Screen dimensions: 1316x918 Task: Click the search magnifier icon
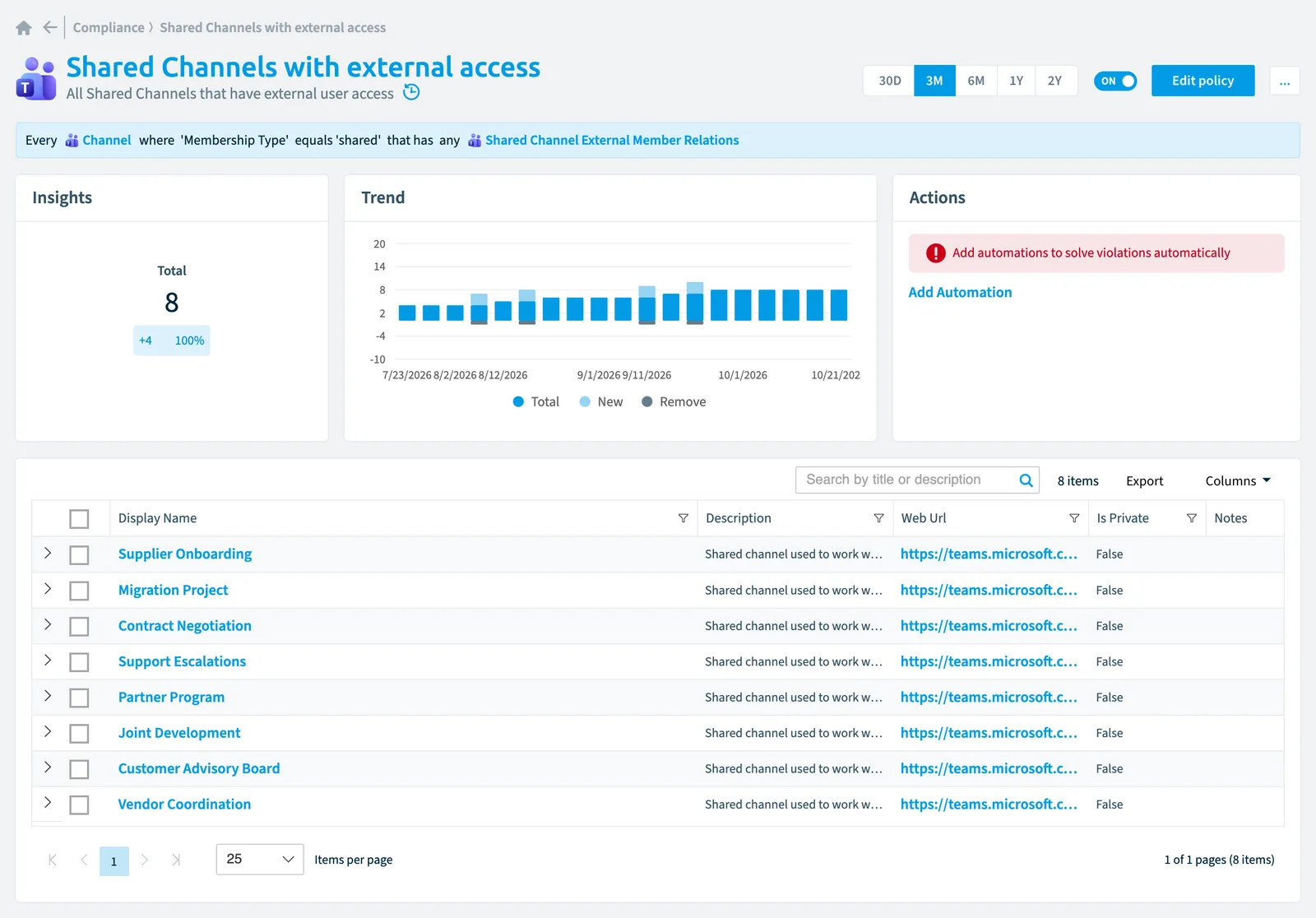coord(1026,480)
